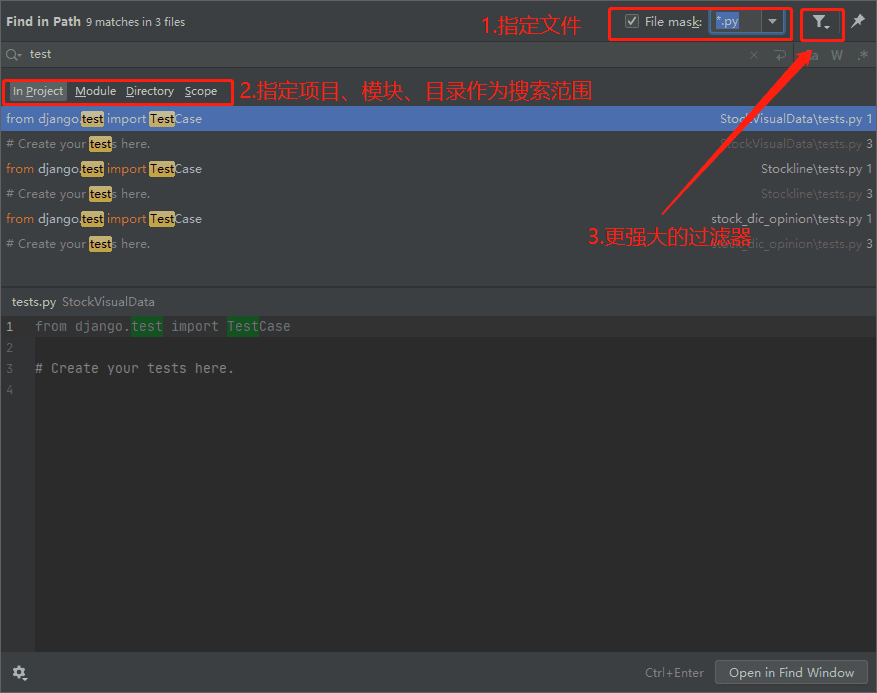Image resolution: width=877 pixels, height=693 pixels.
Task: Click the File mask *.py text field
Action: point(735,22)
